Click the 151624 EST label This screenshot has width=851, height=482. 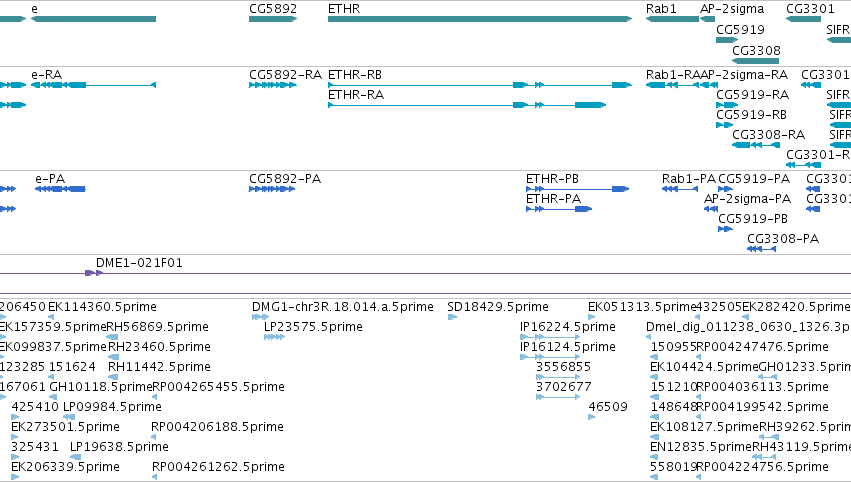[72, 367]
